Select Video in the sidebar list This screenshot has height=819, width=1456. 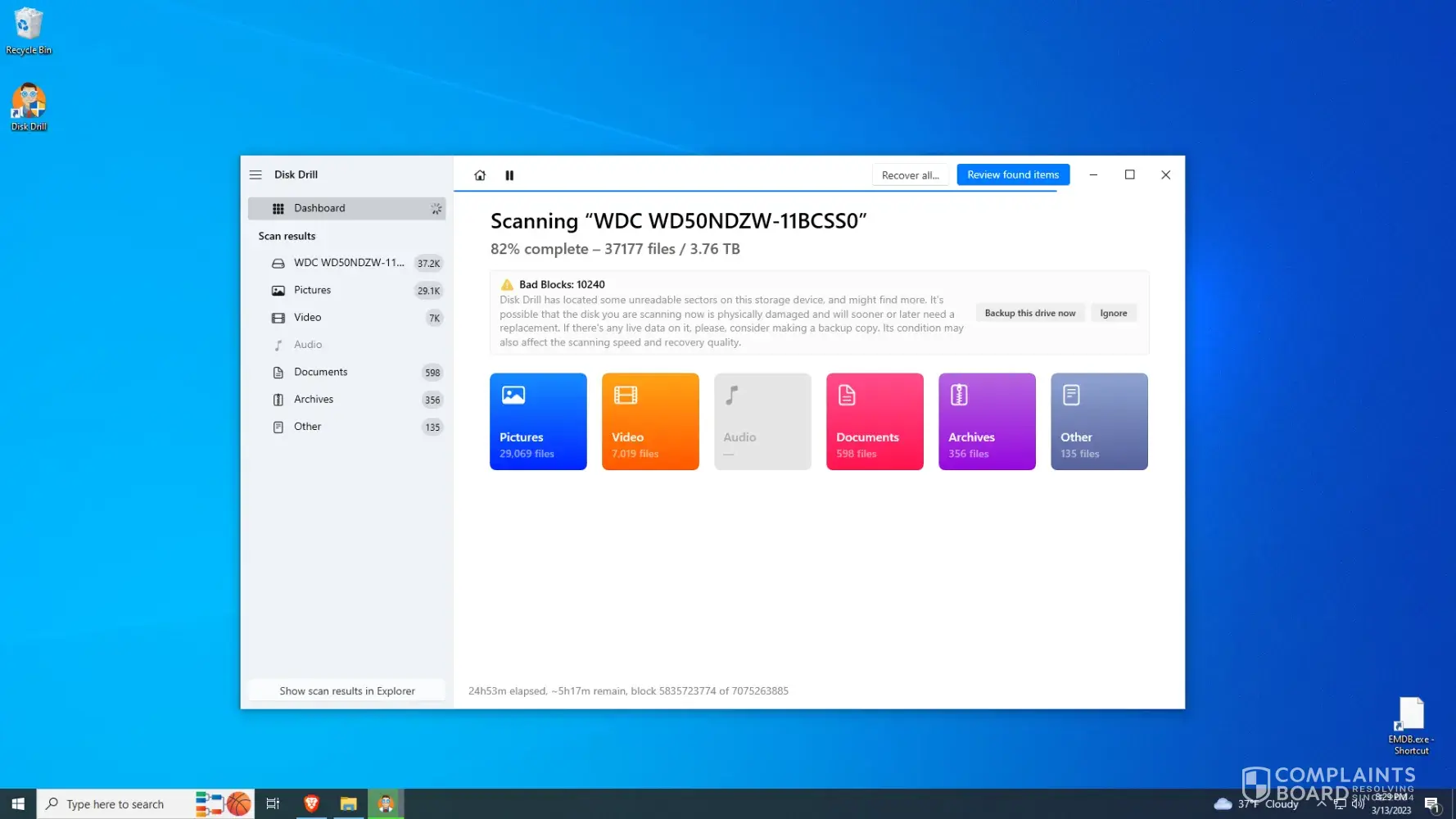(308, 318)
